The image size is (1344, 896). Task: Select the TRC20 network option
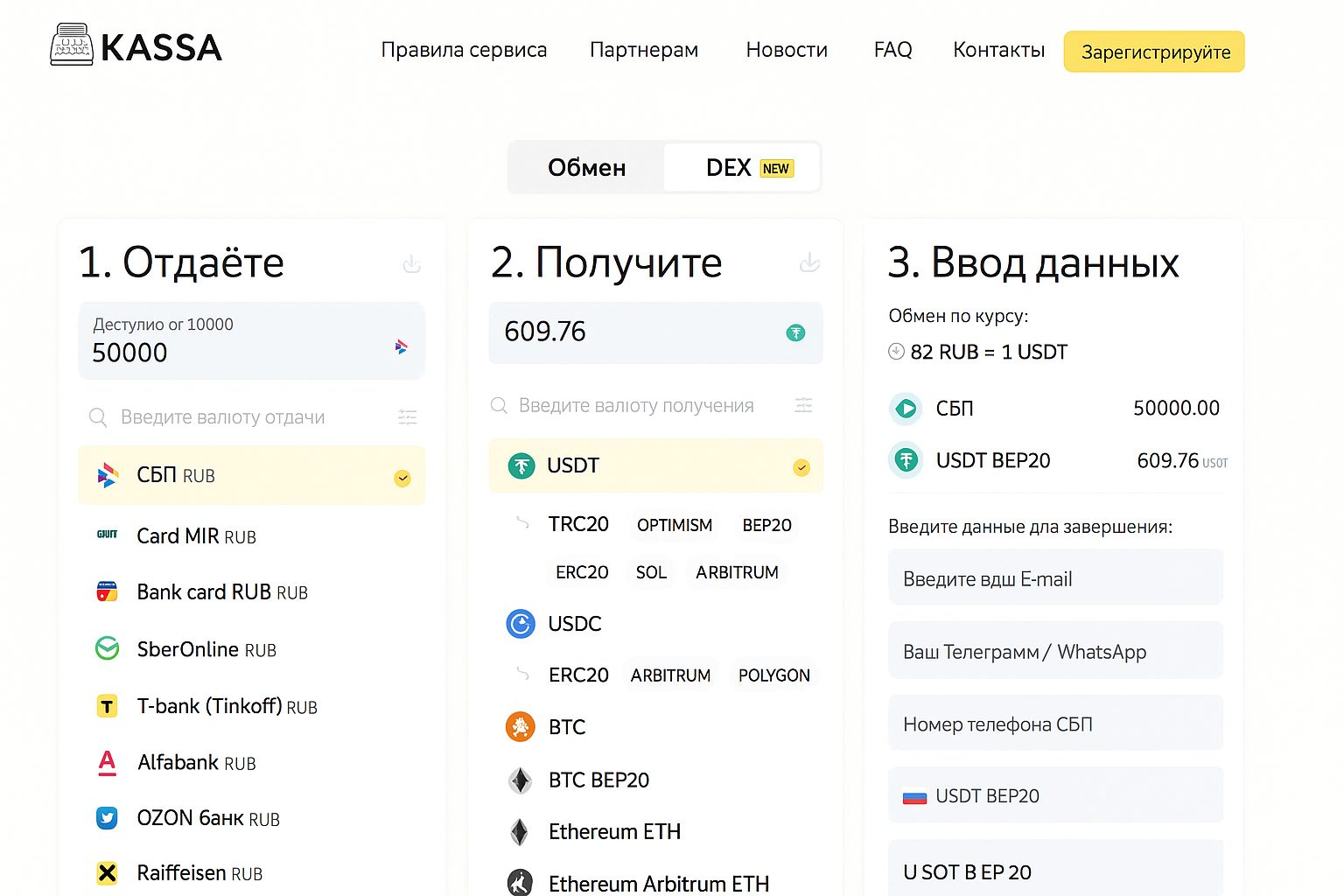pyautogui.click(x=577, y=524)
